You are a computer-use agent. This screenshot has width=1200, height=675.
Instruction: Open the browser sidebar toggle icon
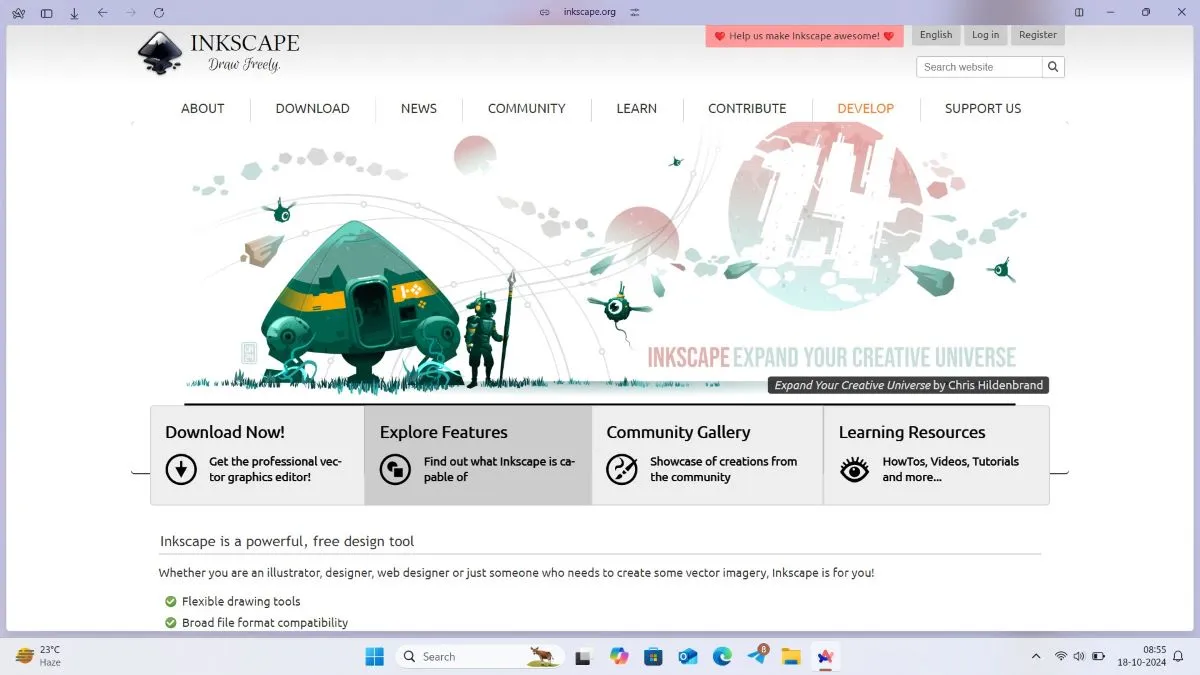(46, 13)
